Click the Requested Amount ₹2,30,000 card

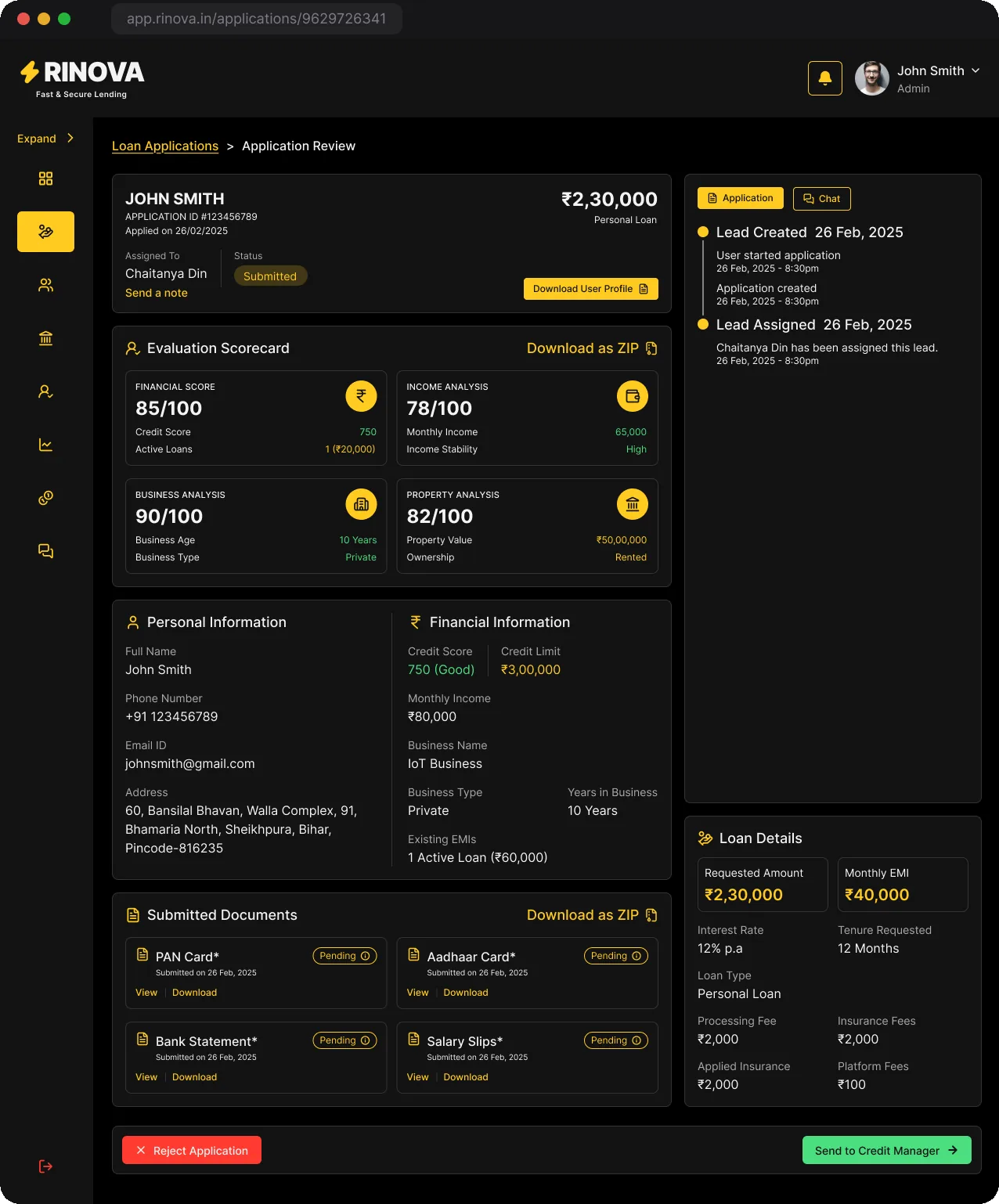pyautogui.click(x=763, y=885)
